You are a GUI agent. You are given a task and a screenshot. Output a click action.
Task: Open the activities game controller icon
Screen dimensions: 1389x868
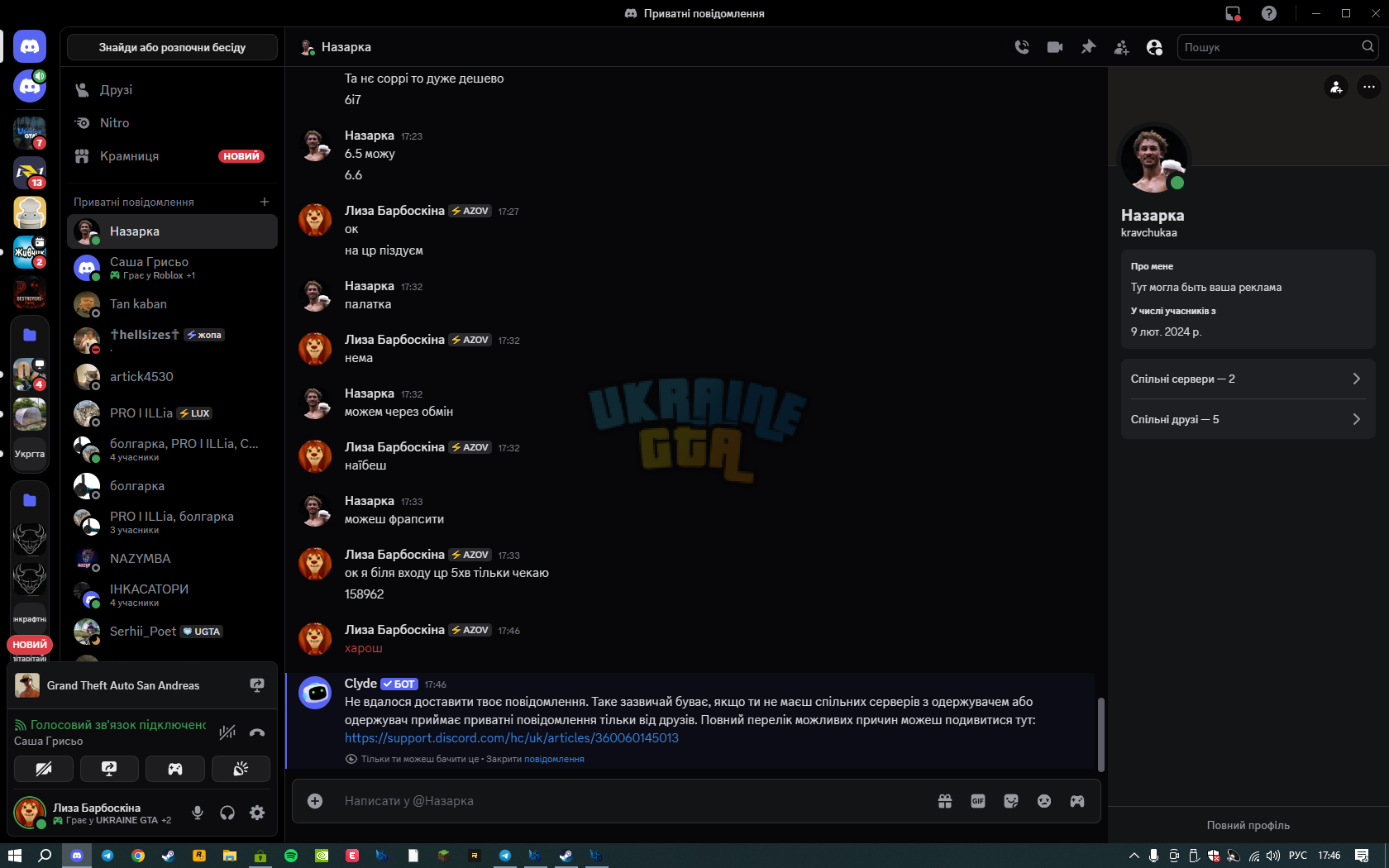[1077, 801]
